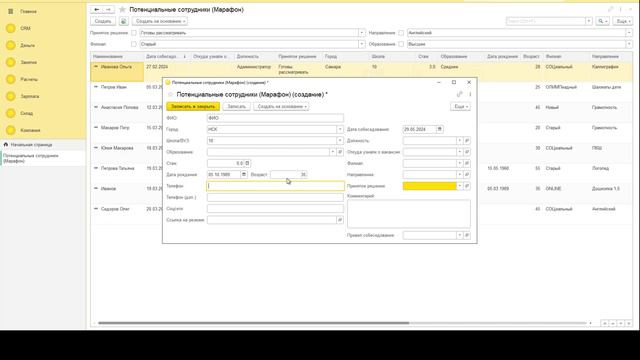Viewport: 640px width, 360px height.
Task: Expand the Принятое решение dropdown in dialog
Action: point(460,186)
